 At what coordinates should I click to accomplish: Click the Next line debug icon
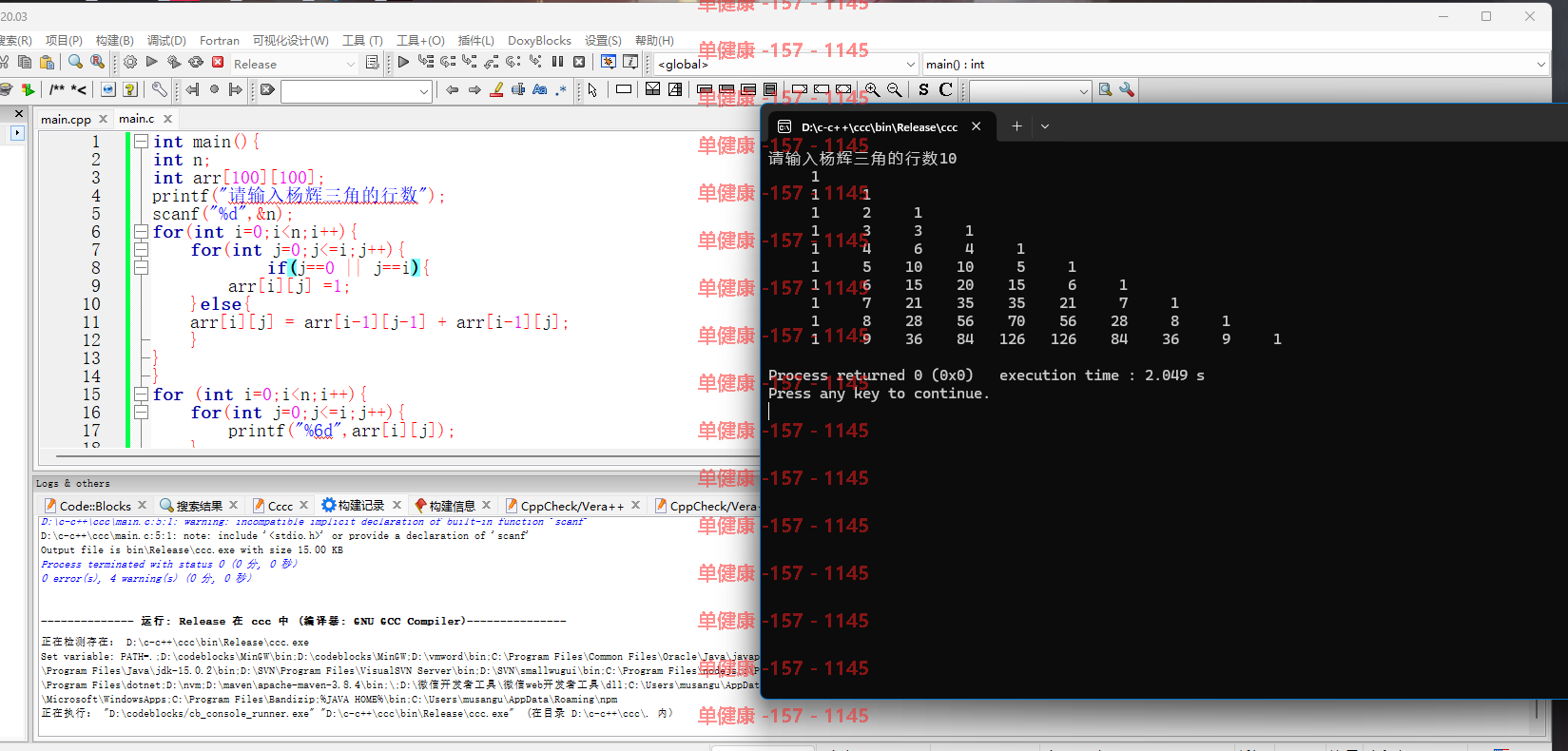pos(447,63)
